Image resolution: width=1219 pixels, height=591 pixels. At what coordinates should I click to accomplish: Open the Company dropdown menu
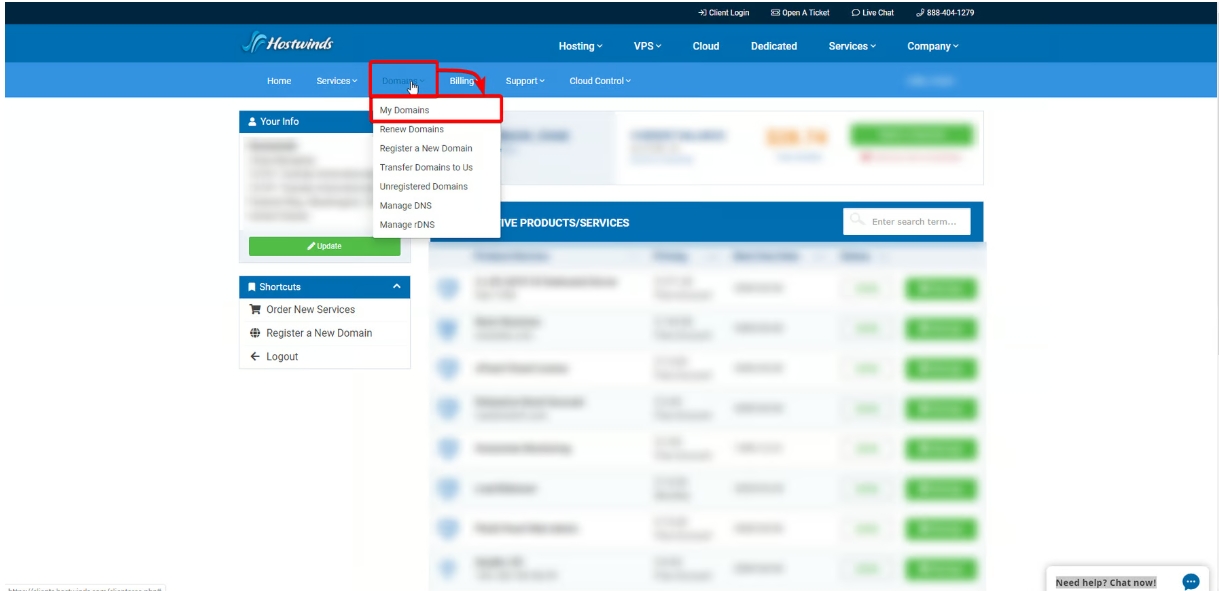(932, 46)
